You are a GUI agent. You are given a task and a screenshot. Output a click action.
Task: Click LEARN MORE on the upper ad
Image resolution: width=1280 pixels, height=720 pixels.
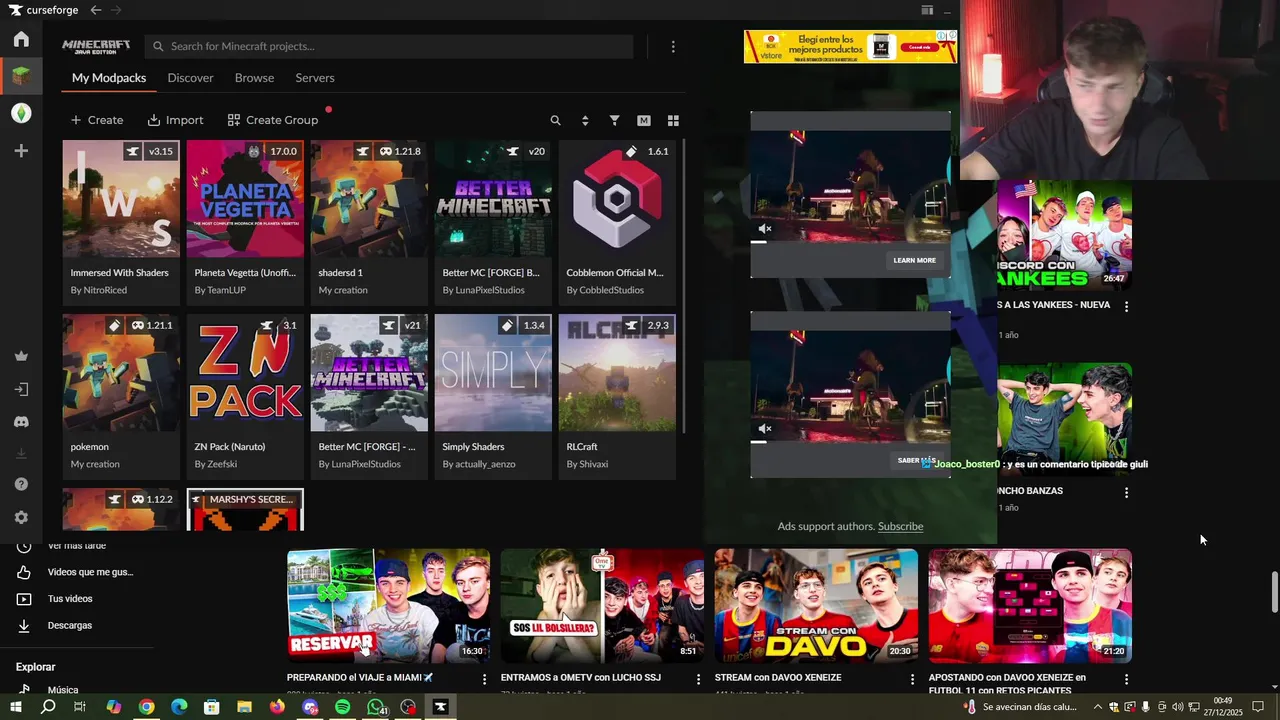[x=914, y=260]
